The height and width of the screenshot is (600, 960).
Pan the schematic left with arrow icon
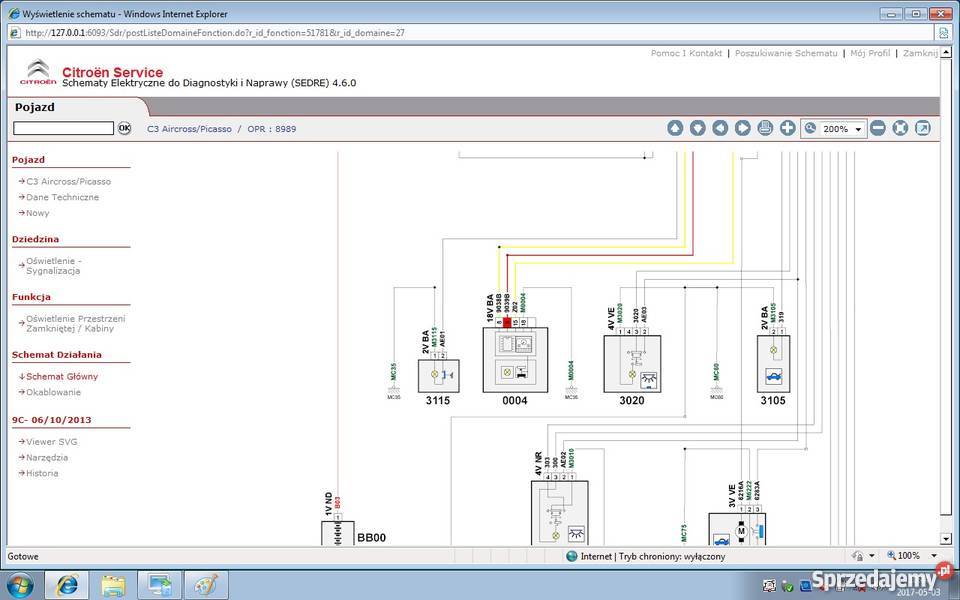pyautogui.click(x=720, y=128)
